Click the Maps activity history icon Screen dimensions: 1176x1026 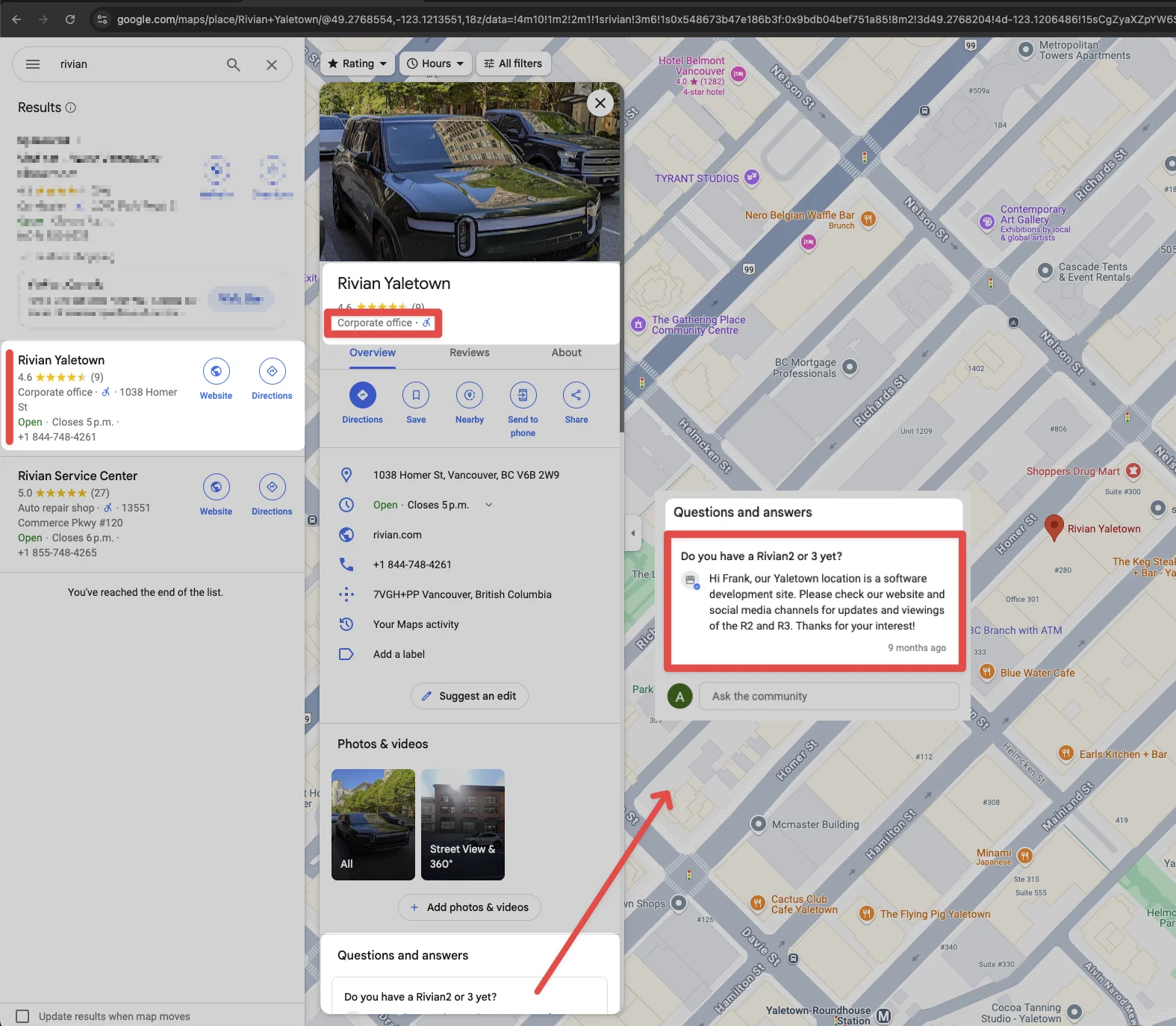pos(346,624)
